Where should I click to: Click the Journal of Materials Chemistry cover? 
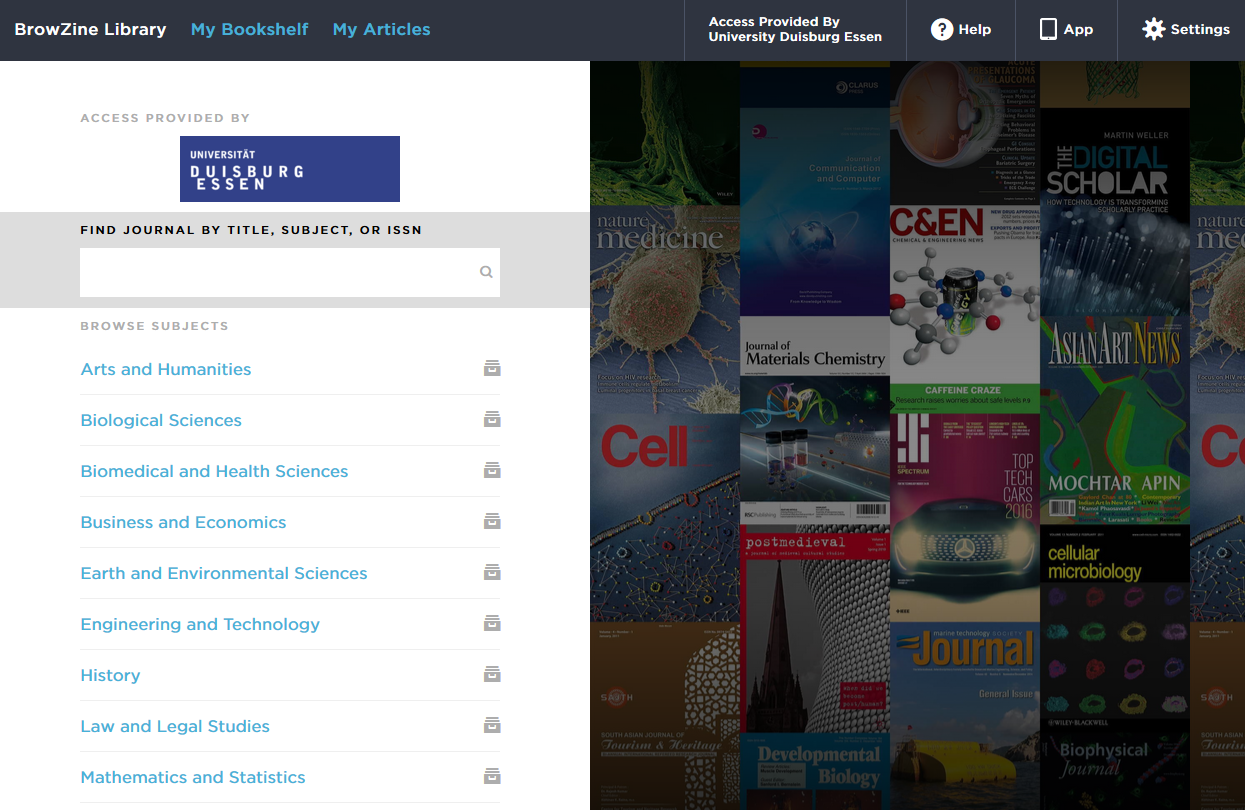(x=814, y=420)
